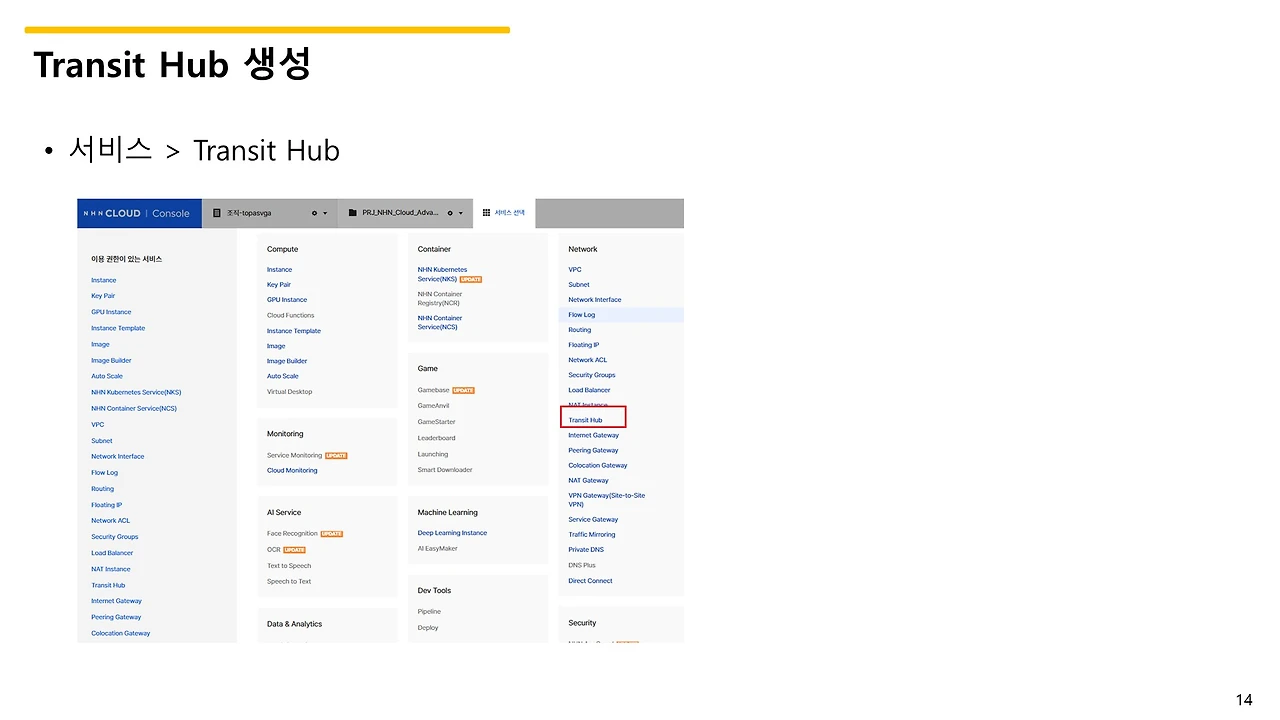Open Routing under Network section
Screen dimensions: 1280x720
coord(580,330)
